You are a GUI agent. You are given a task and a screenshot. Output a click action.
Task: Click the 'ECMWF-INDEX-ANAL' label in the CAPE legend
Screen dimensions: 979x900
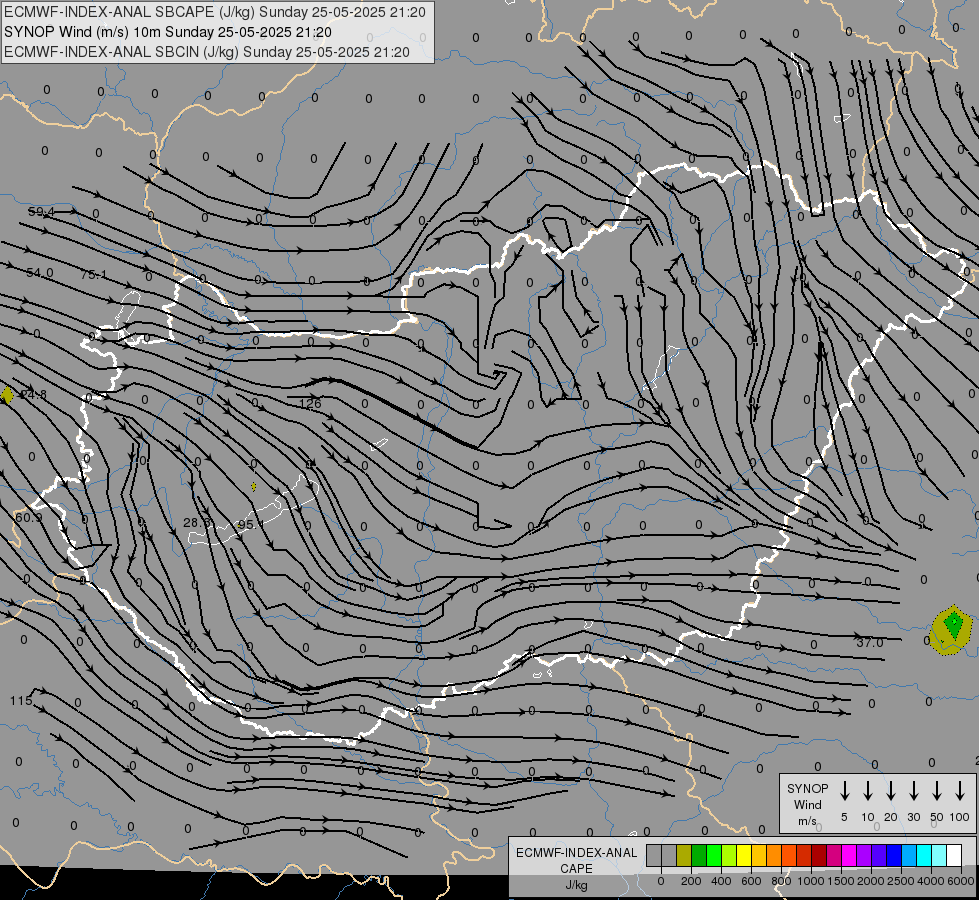pyautogui.click(x=576, y=853)
